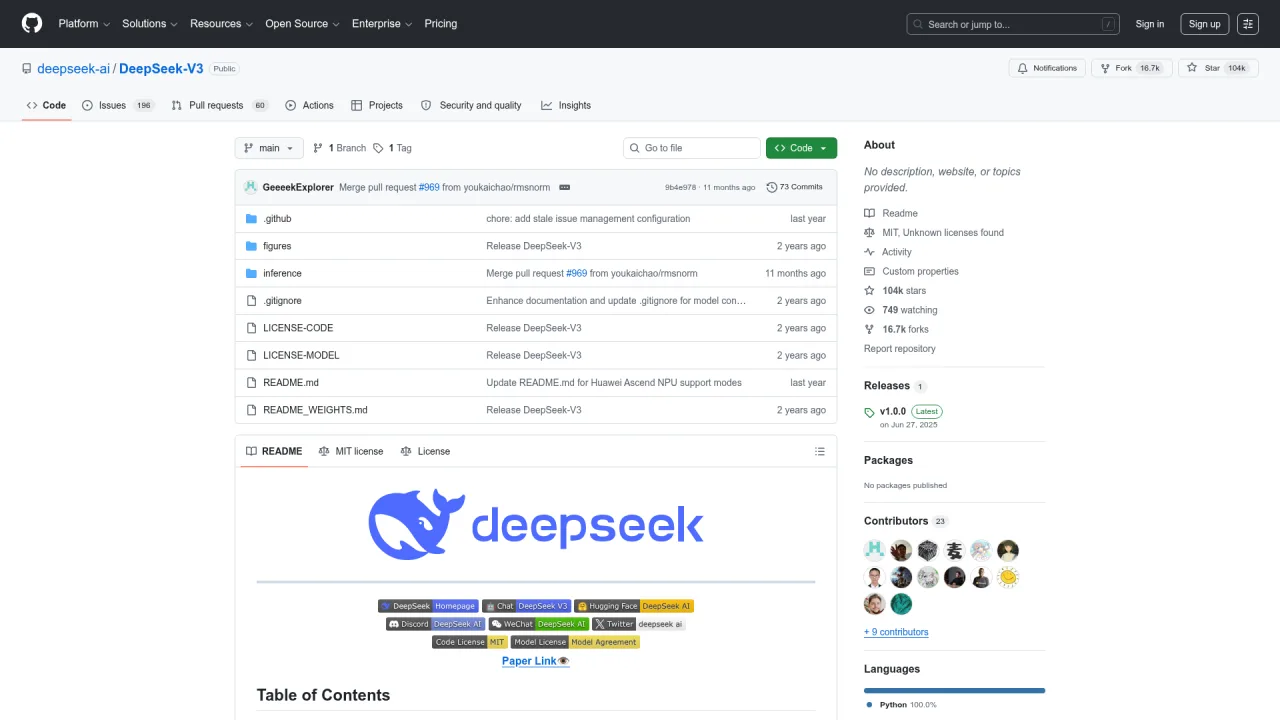Open the Resources dropdown menu
The height and width of the screenshot is (720, 1280).
click(x=221, y=24)
